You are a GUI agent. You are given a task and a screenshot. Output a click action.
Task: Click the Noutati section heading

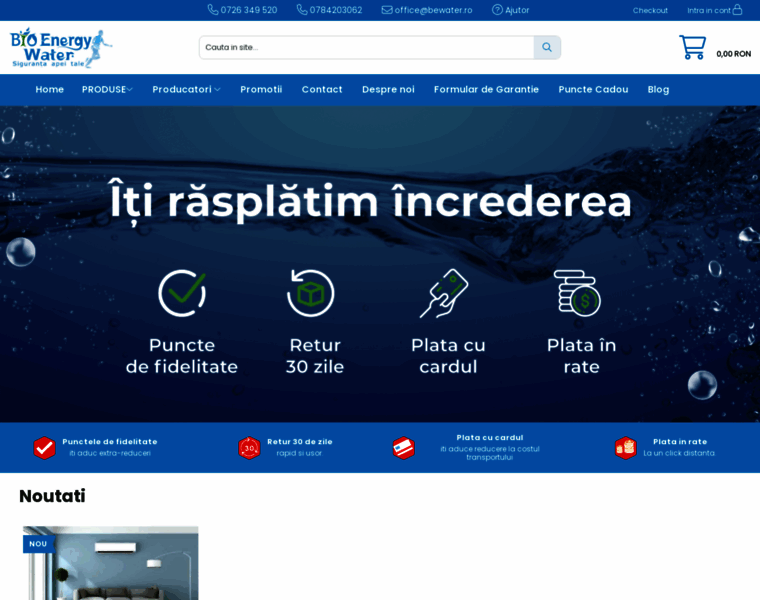point(52,496)
